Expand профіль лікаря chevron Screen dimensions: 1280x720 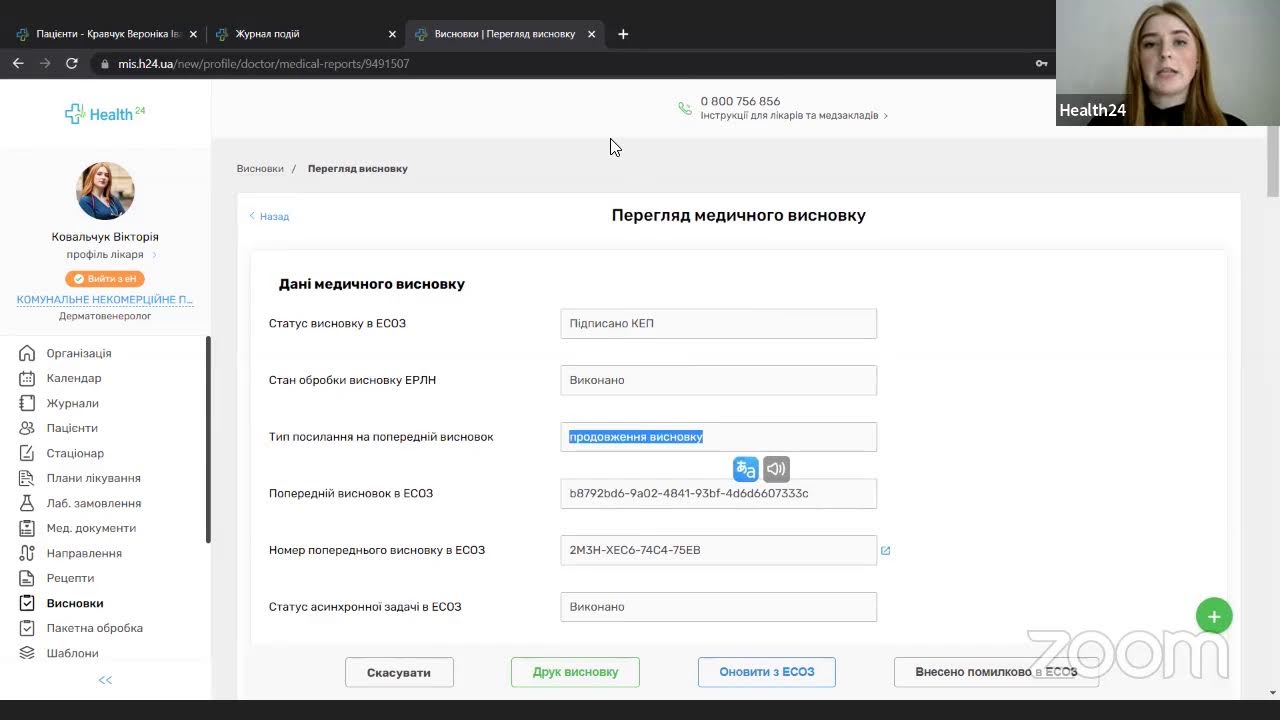(154, 255)
